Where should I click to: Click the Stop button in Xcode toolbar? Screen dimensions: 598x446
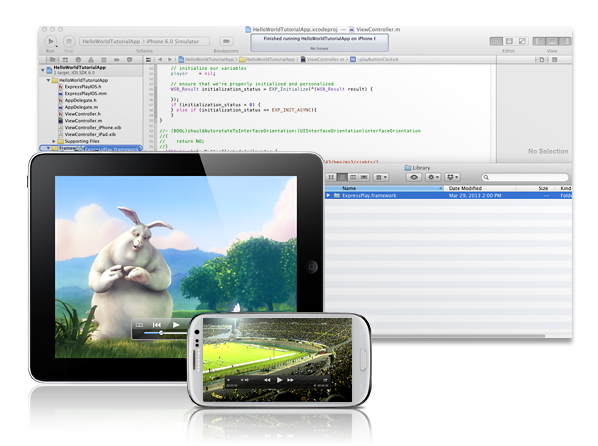69,41
